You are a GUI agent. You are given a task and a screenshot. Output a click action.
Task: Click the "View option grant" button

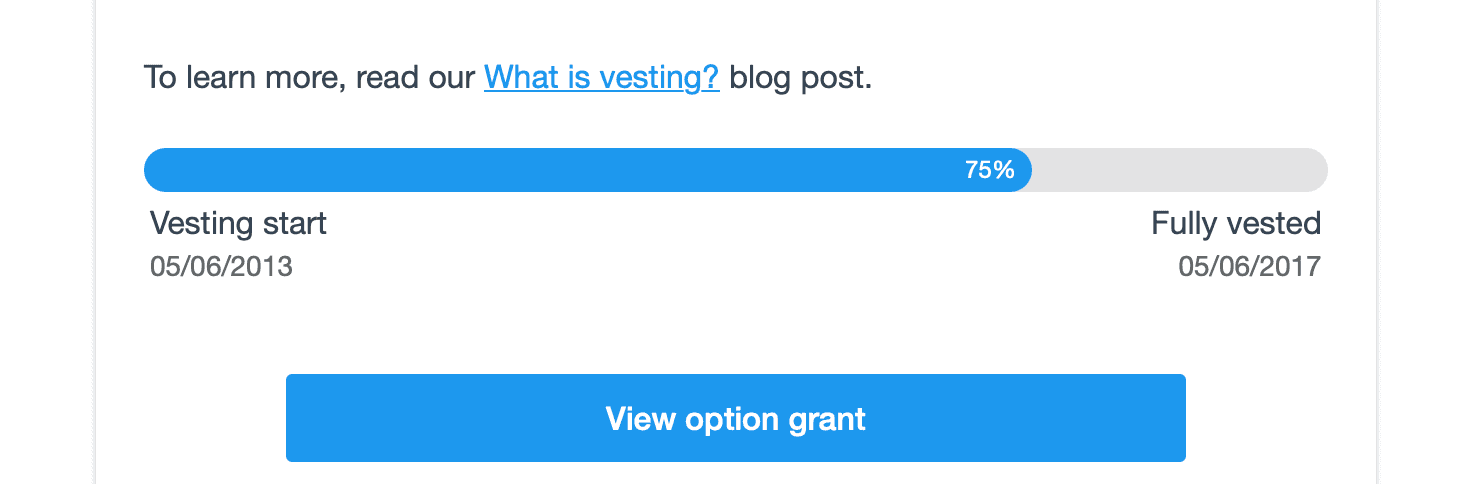coord(735,418)
